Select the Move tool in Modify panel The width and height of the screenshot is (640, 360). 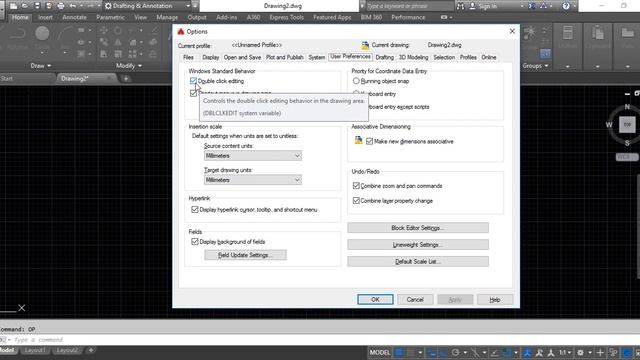tap(104, 30)
